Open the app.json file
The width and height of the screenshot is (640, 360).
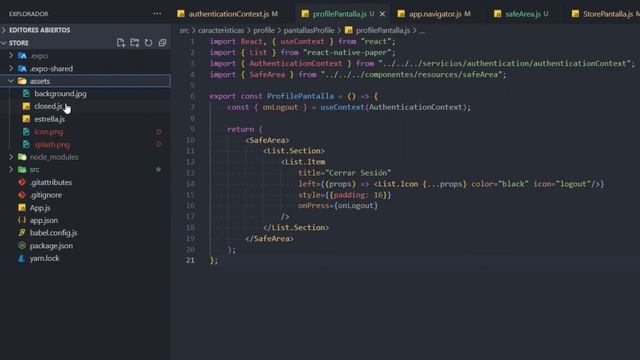coord(44,220)
